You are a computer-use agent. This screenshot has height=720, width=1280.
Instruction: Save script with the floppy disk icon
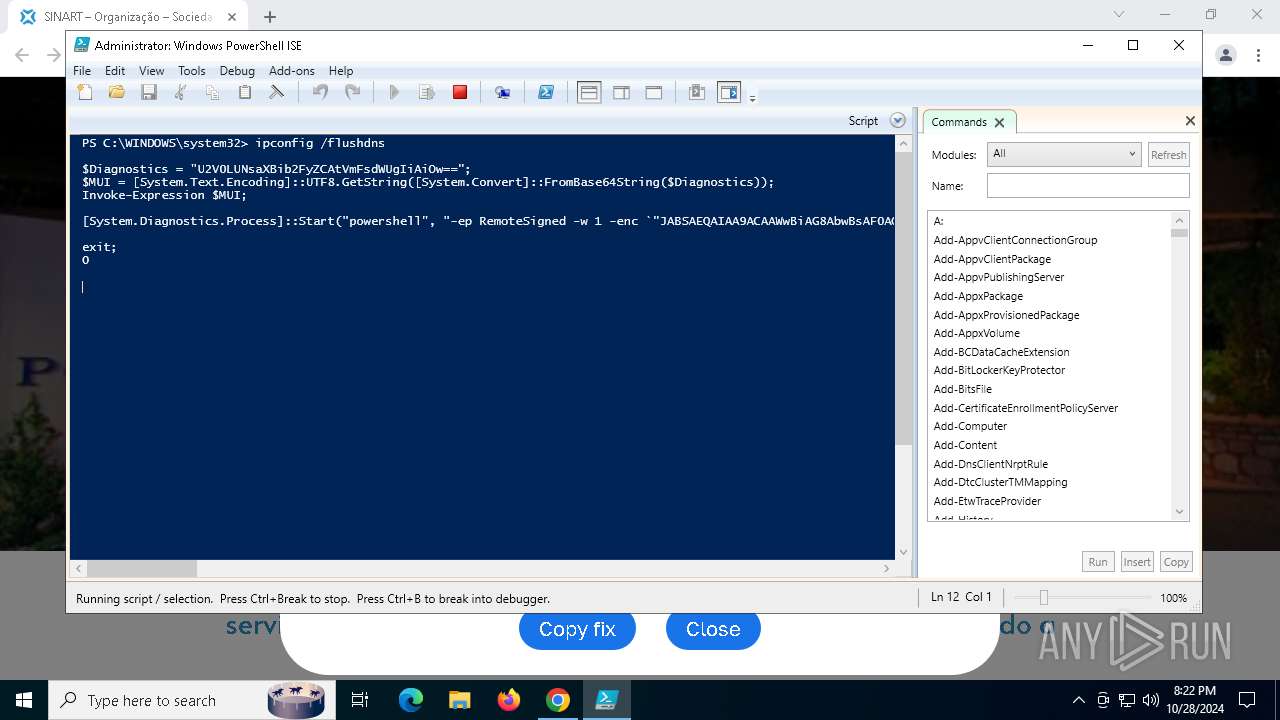(x=149, y=92)
